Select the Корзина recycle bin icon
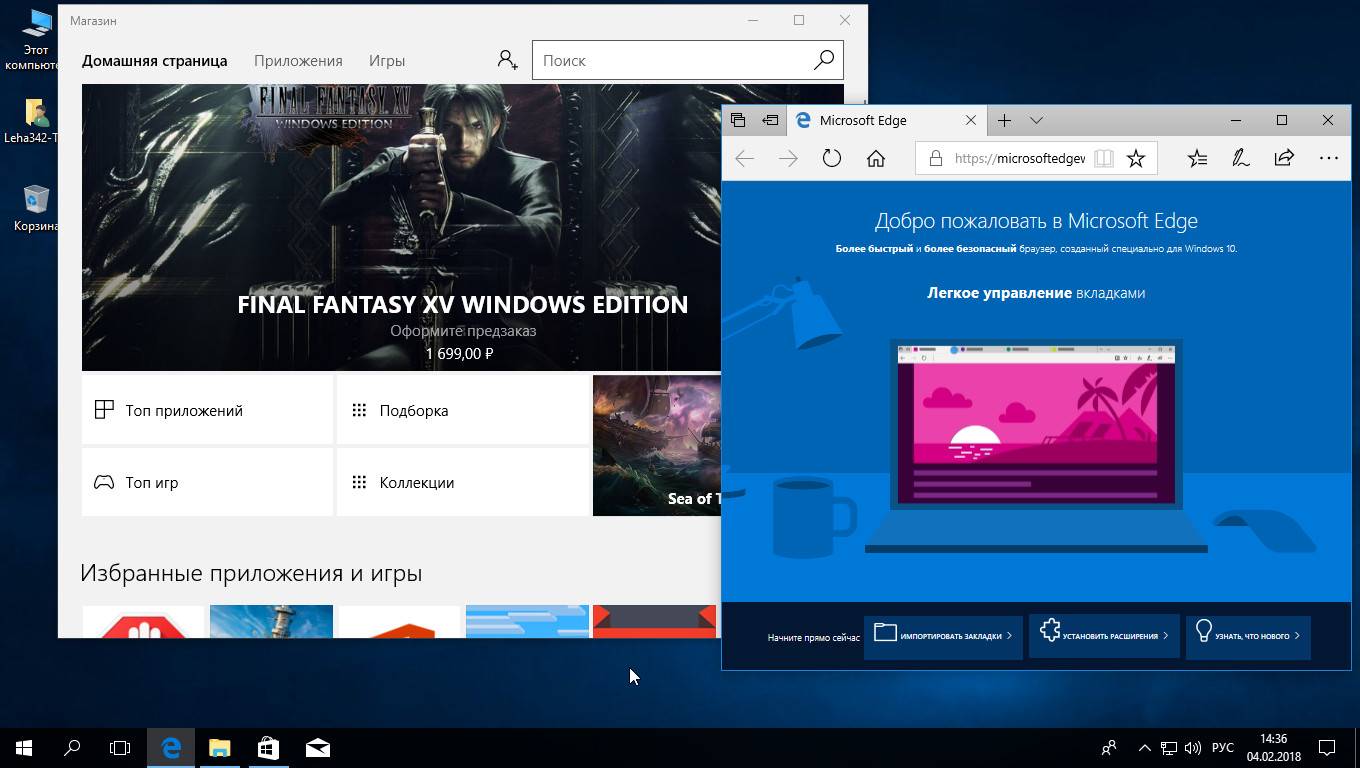Image resolution: width=1360 pixels, height=768 pixels. coord(34,207)
